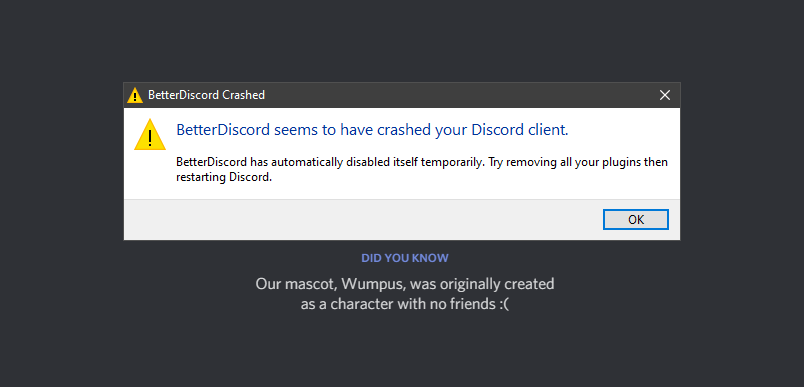Click the blue crash heading message
Screen dimensions: 804x387
point(372,130)
